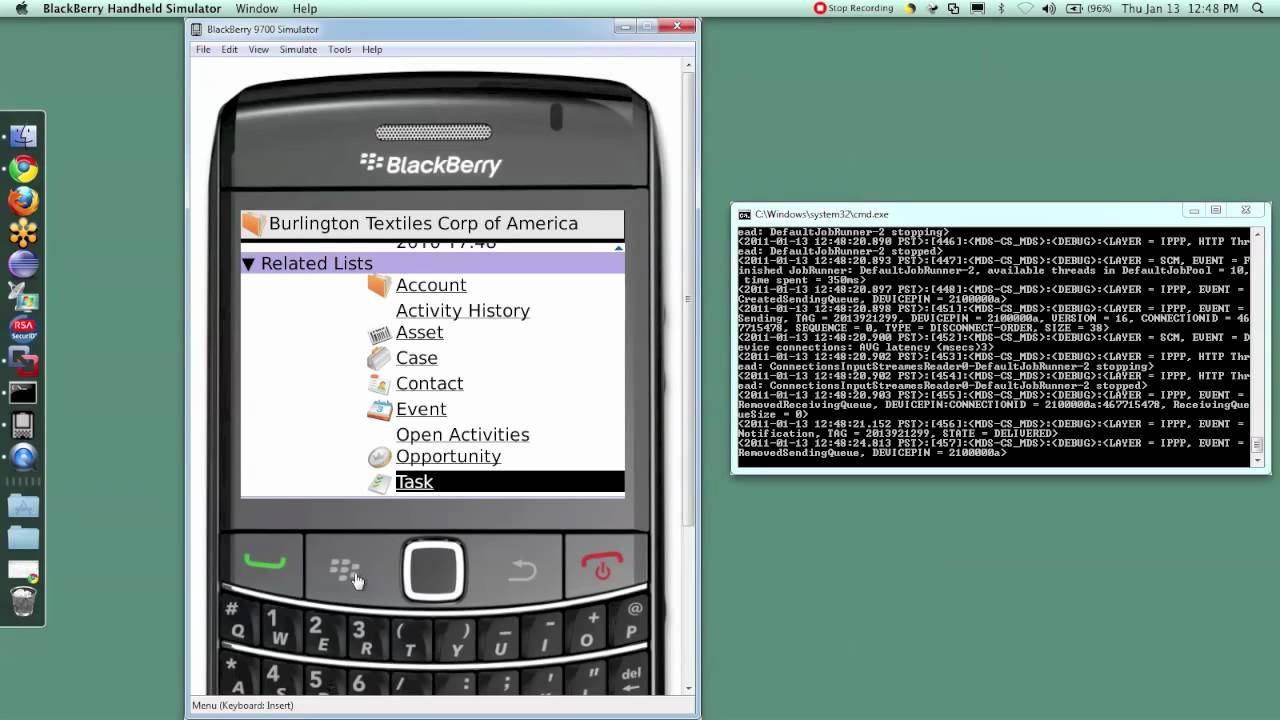Click the Task checklist icon
Viewport: 1280px width, 720px height.
pos(379,483)
